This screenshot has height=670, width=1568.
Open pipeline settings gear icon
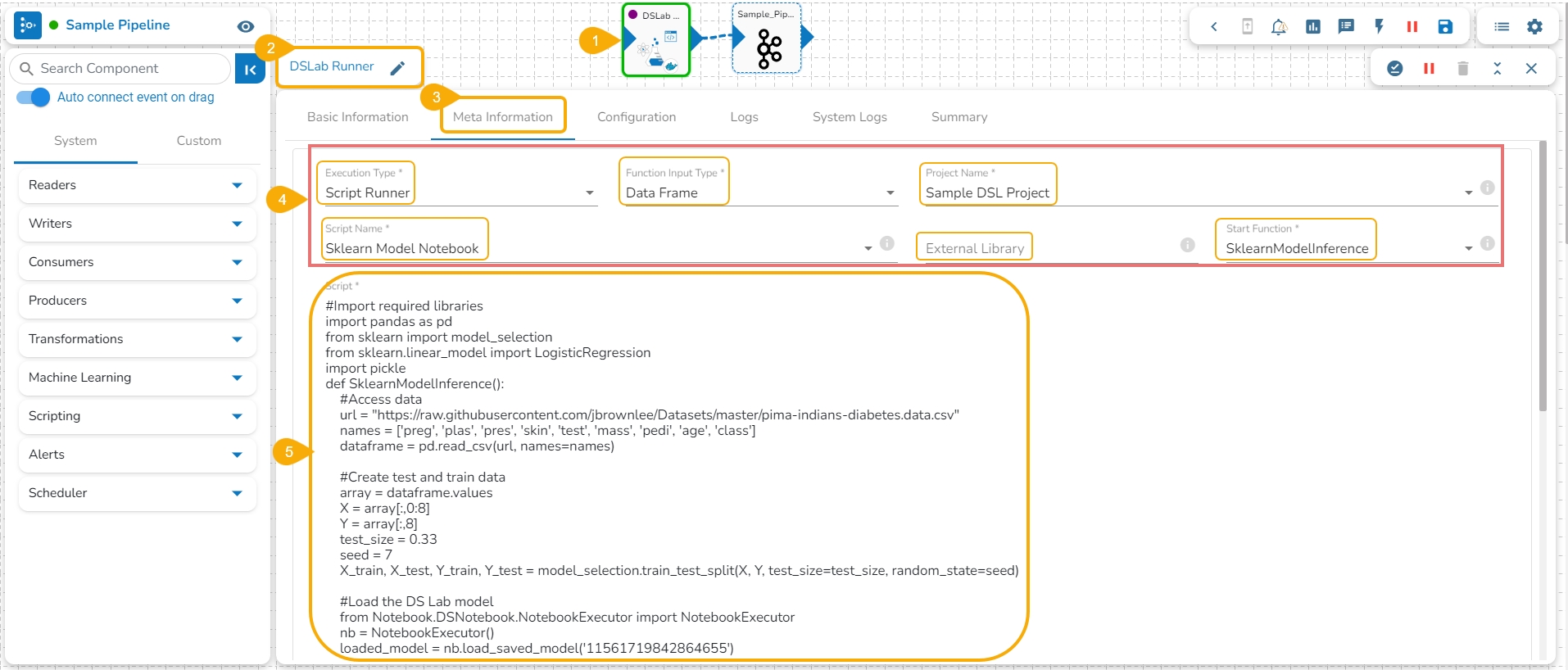coord(1534,26)
